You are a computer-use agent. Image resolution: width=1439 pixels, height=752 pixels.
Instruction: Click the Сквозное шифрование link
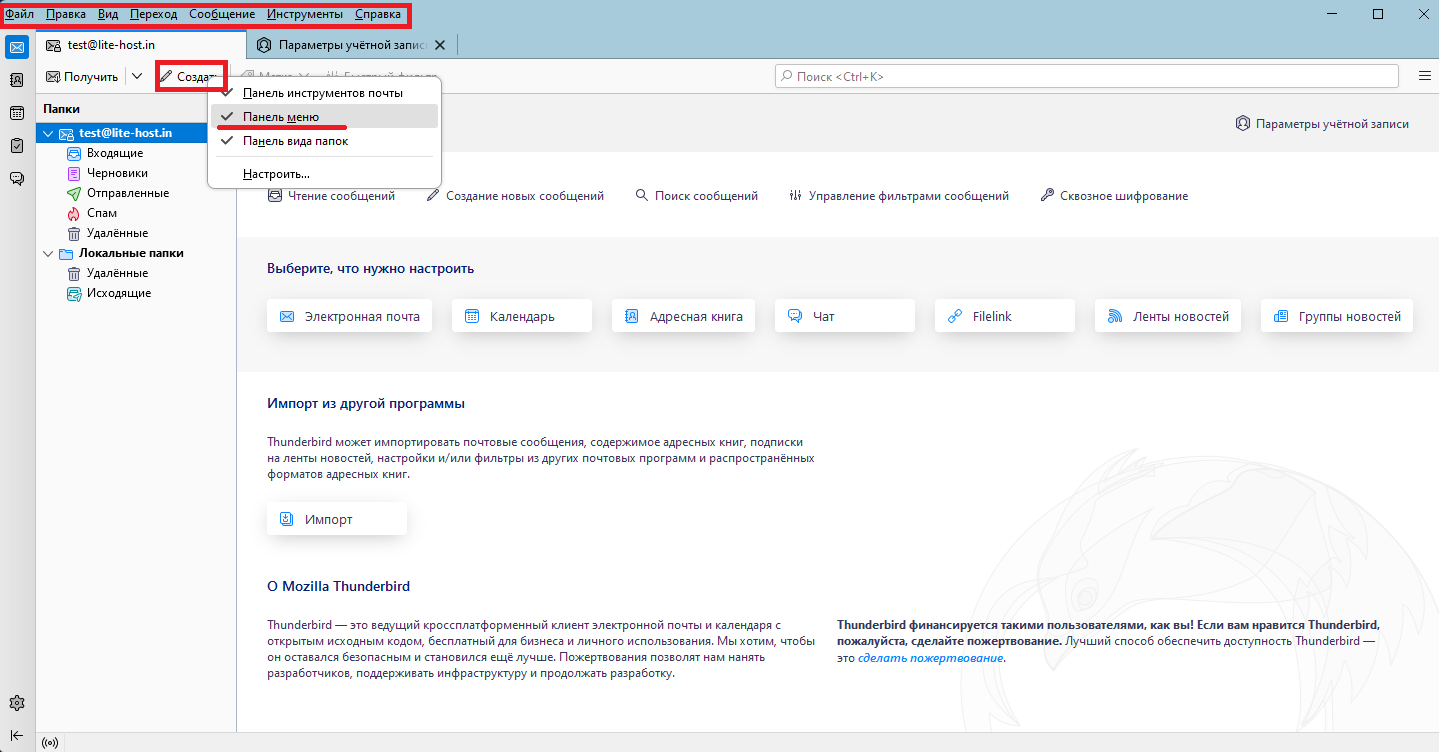[x=1114, y=196]
